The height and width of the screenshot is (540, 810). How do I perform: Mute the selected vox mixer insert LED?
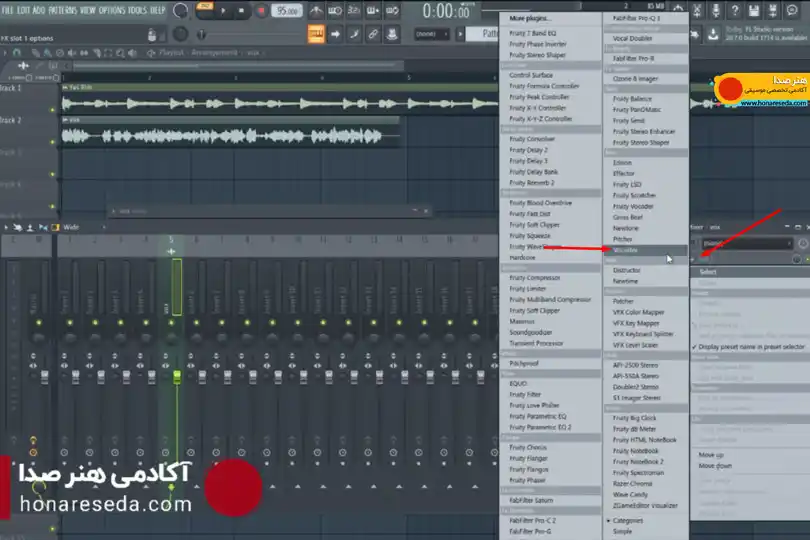172,322
